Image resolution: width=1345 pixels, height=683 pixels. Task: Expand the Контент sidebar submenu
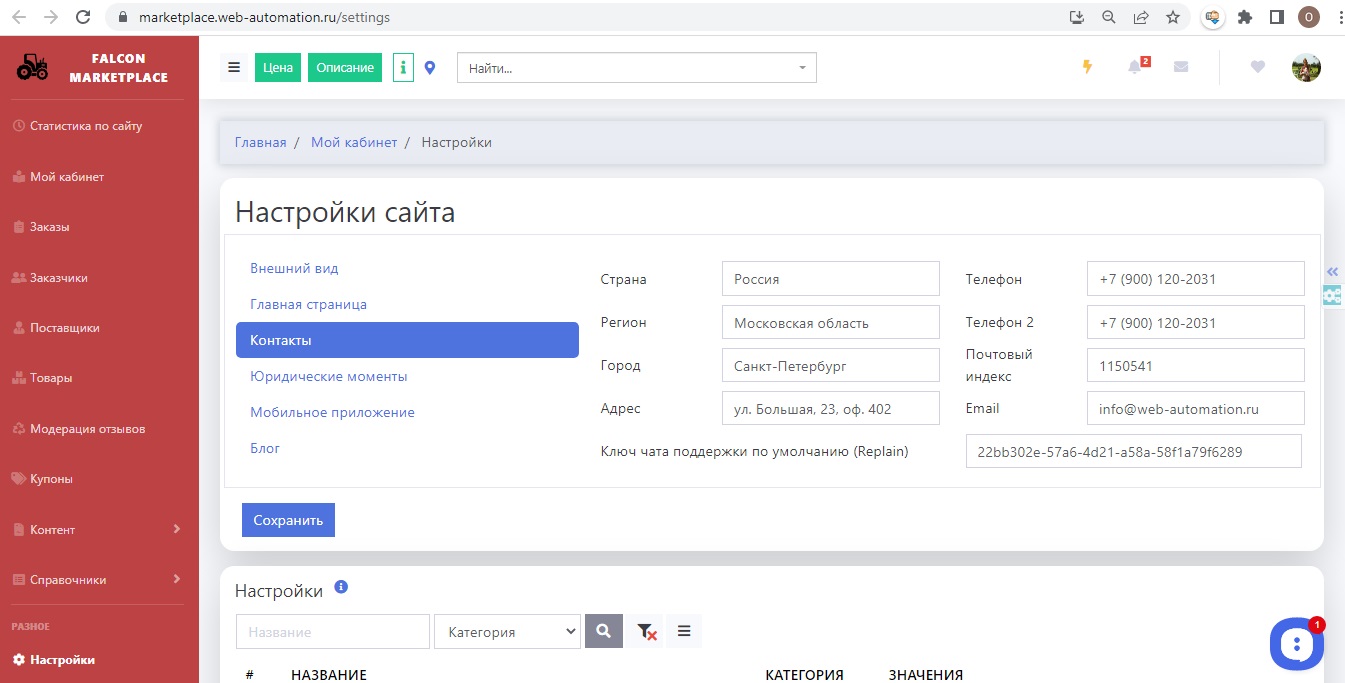coord(98,529)
